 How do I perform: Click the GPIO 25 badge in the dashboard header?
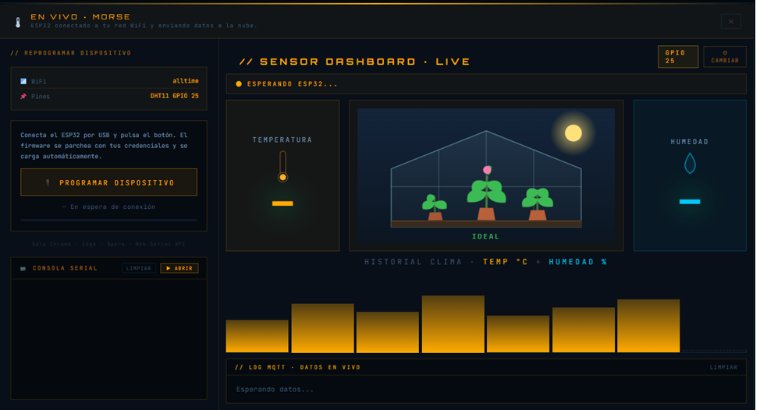678,57
